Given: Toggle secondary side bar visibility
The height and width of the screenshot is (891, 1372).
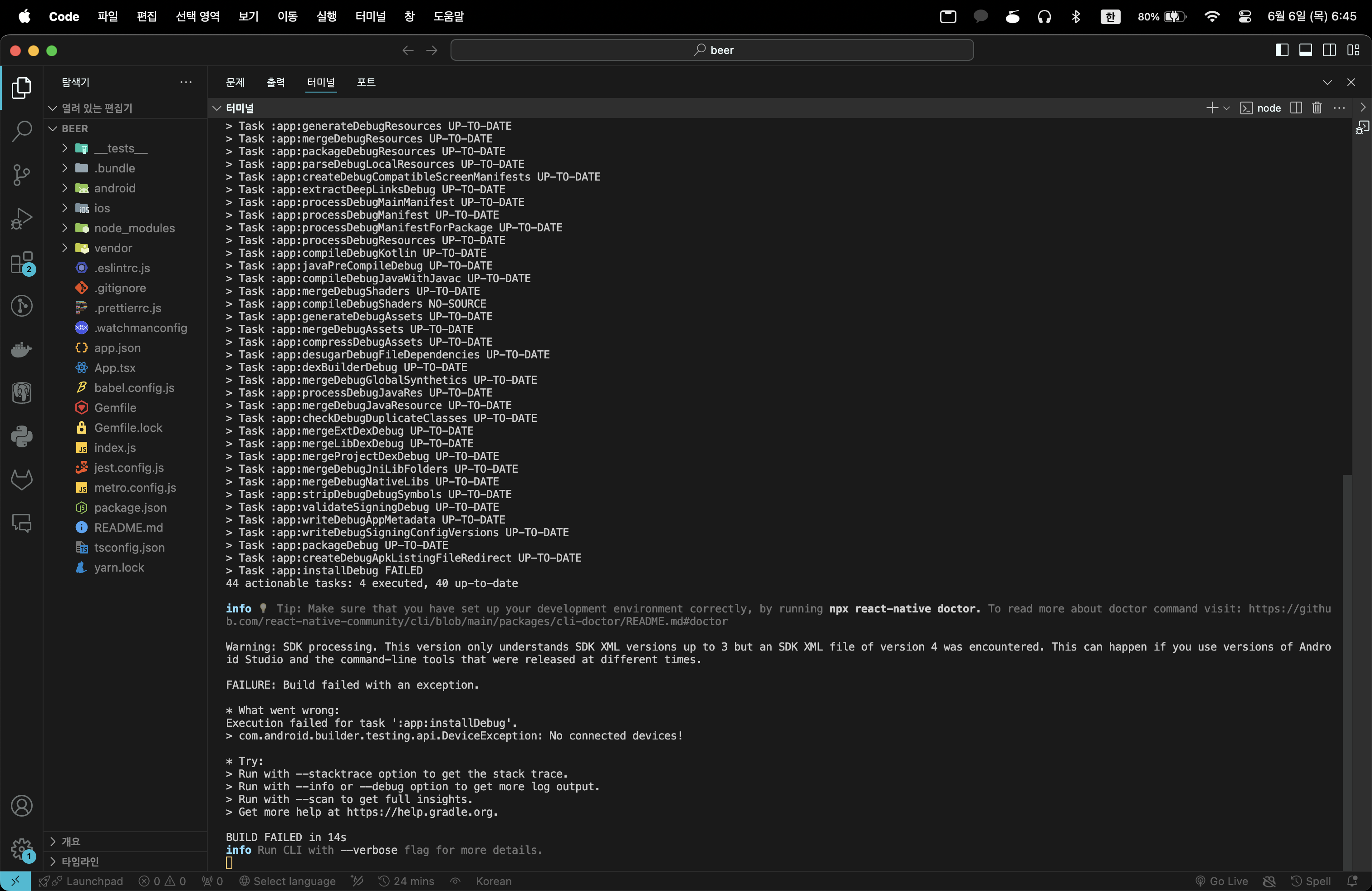Looking at the screenshot, I should [1329, 50].
